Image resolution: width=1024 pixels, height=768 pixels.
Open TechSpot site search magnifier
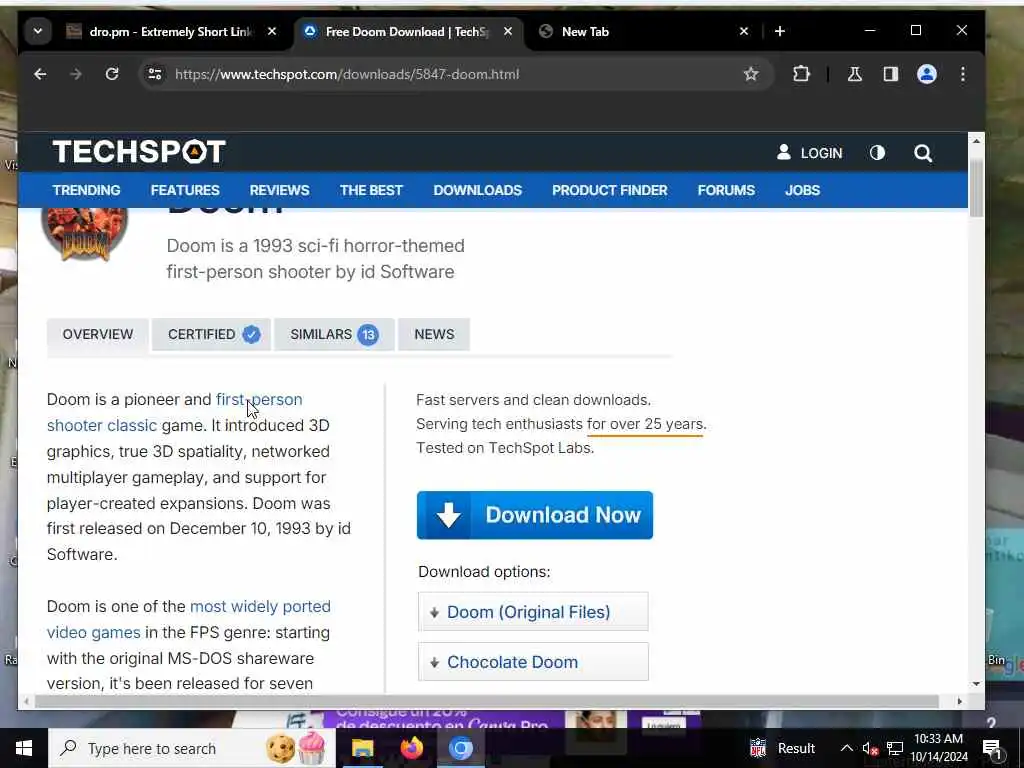coord(923,153)
